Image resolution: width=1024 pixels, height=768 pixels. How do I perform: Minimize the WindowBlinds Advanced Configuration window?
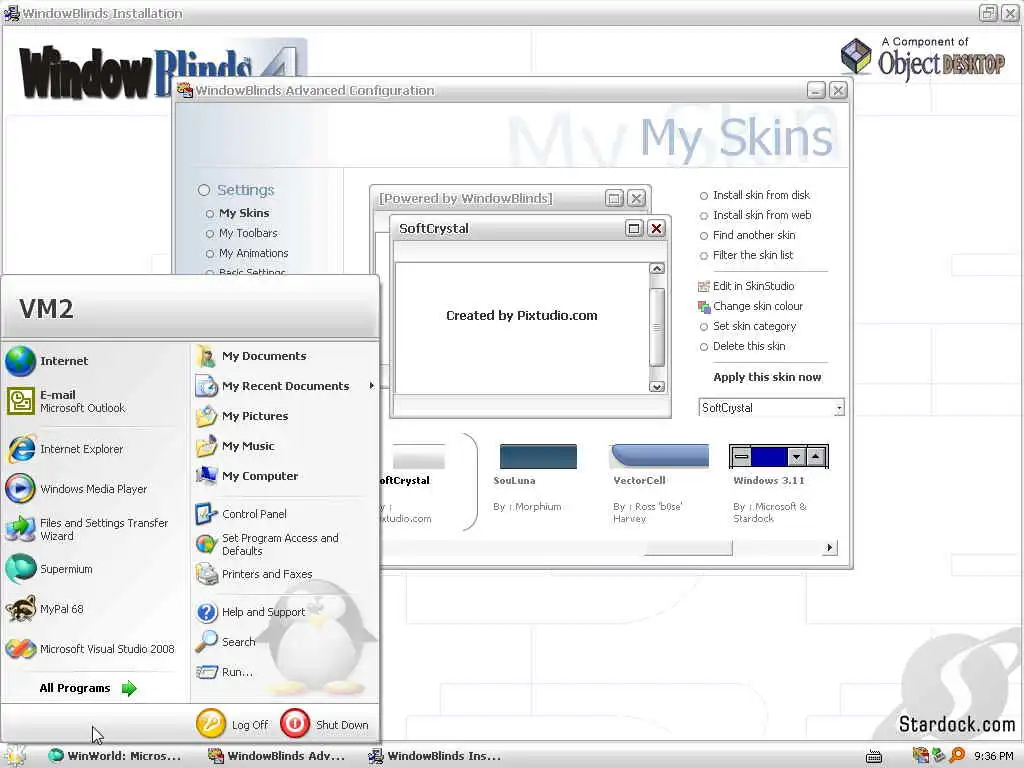(x=816, y=90)
